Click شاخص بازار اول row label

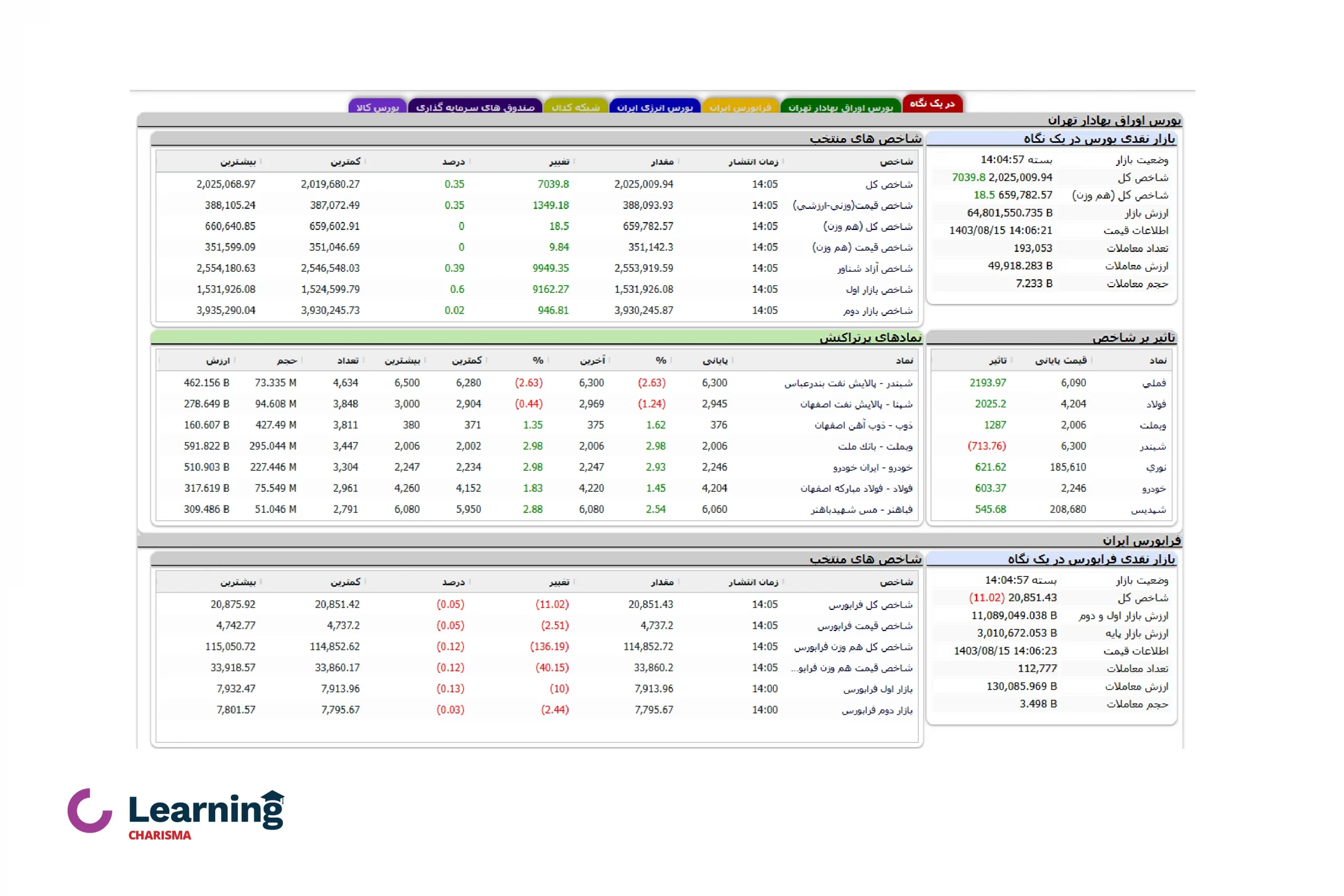click(879, 290)
